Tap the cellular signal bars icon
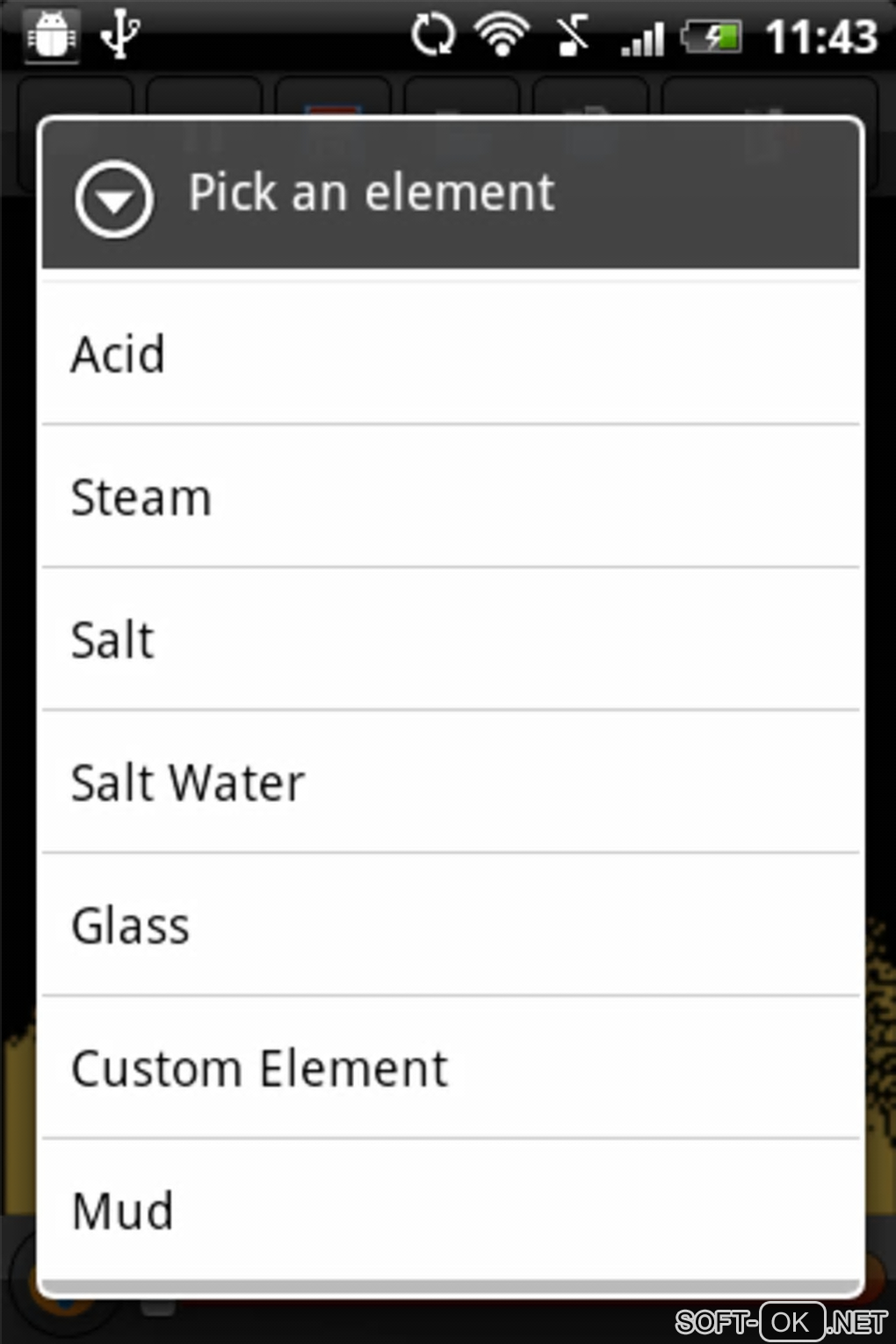Image resolution: width=896 pixels, height=1344 pixels. [x=642, y=39]
